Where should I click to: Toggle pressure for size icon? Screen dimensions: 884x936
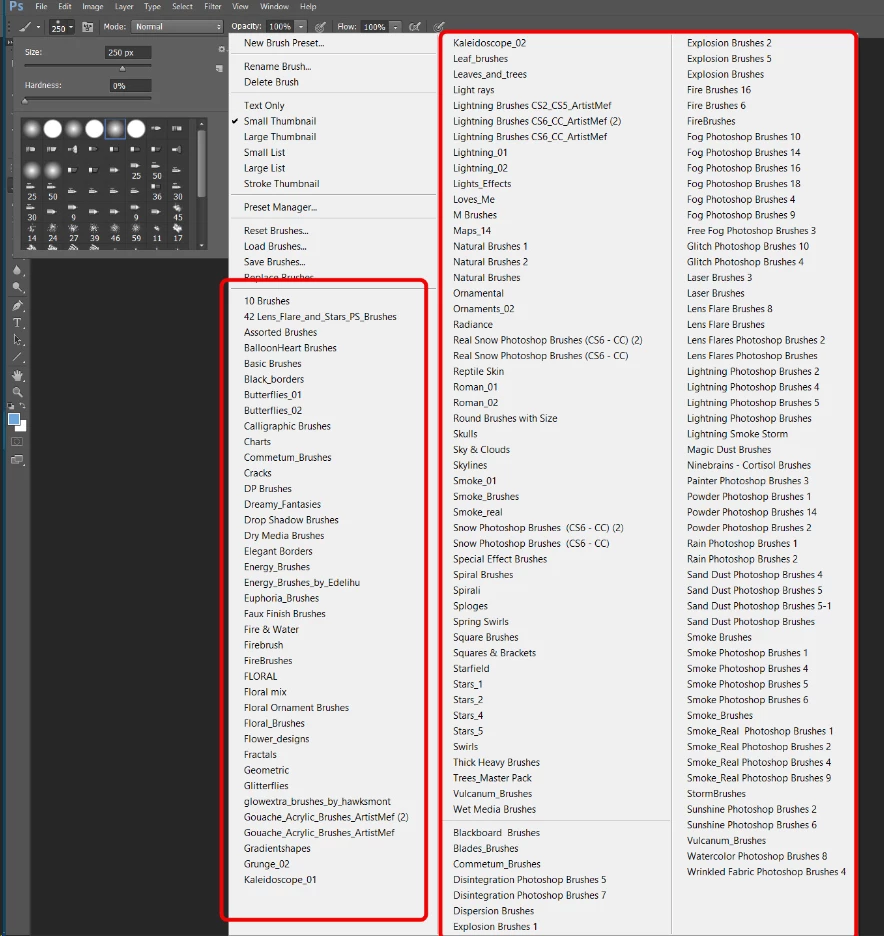pos(439,27)
